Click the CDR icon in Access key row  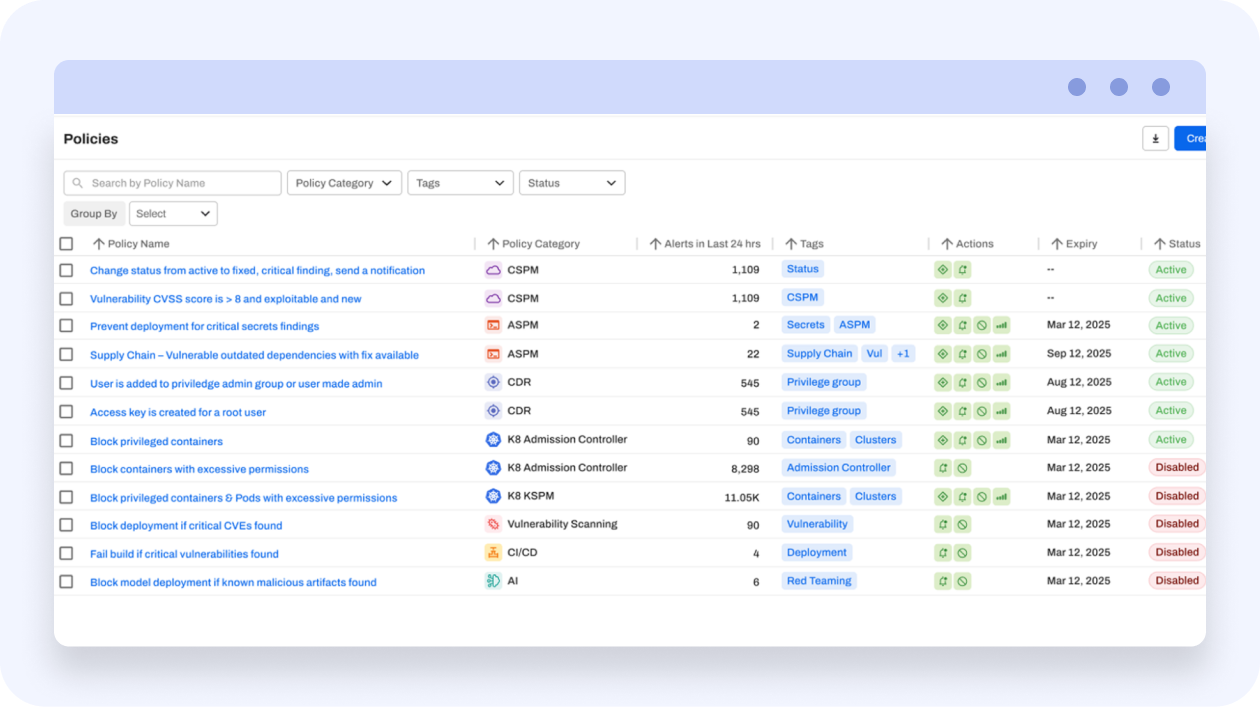pos(493,411)
